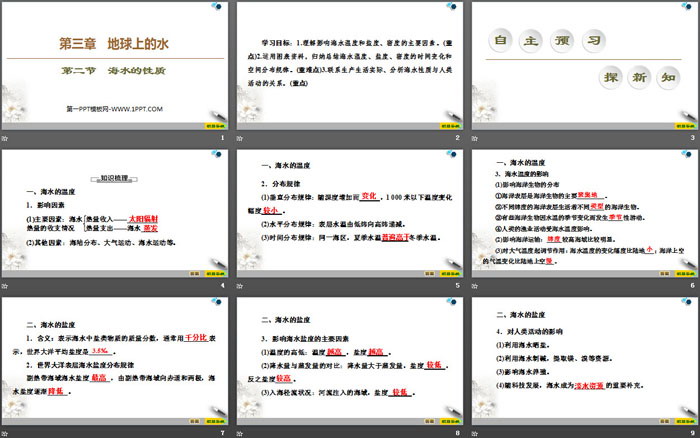Click slide number 5 label

[x=458, y=285]
